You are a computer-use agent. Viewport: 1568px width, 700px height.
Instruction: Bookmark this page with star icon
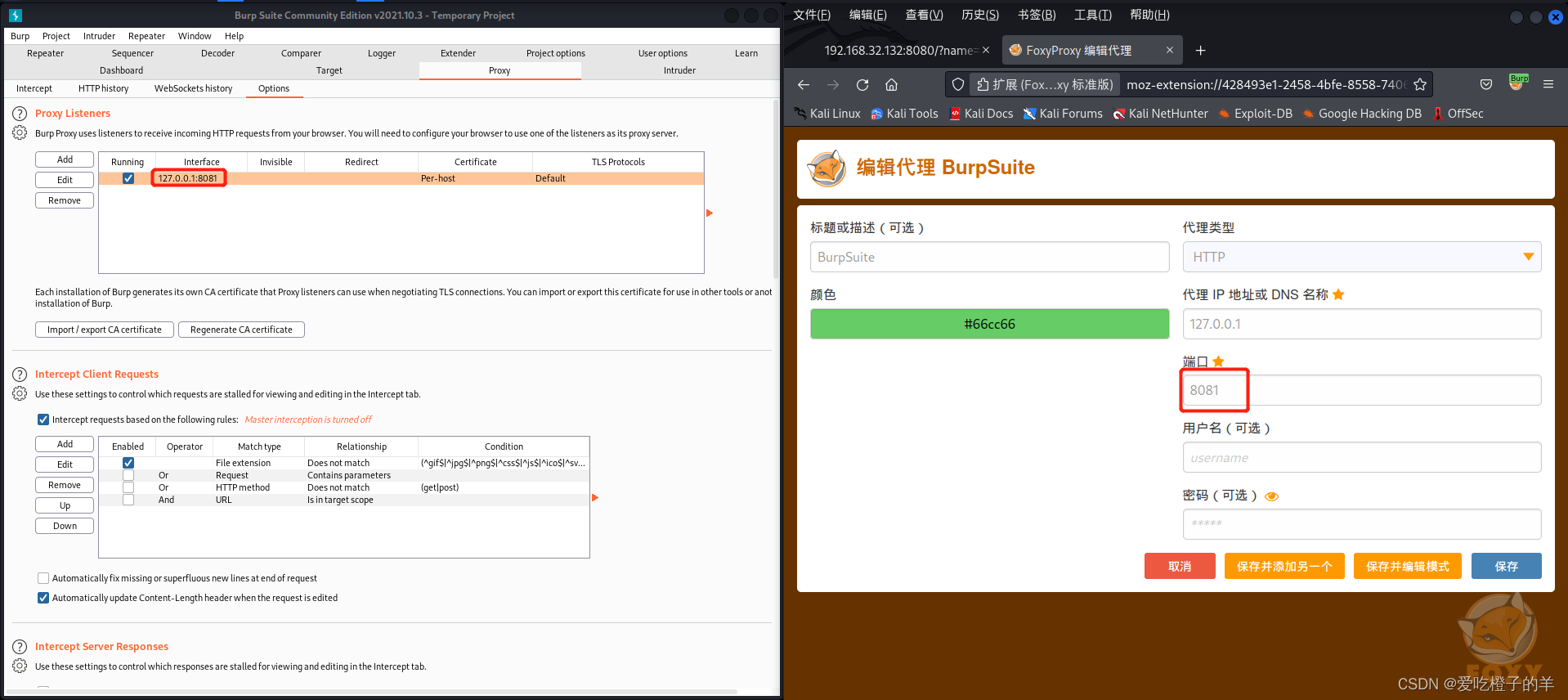1420,84
